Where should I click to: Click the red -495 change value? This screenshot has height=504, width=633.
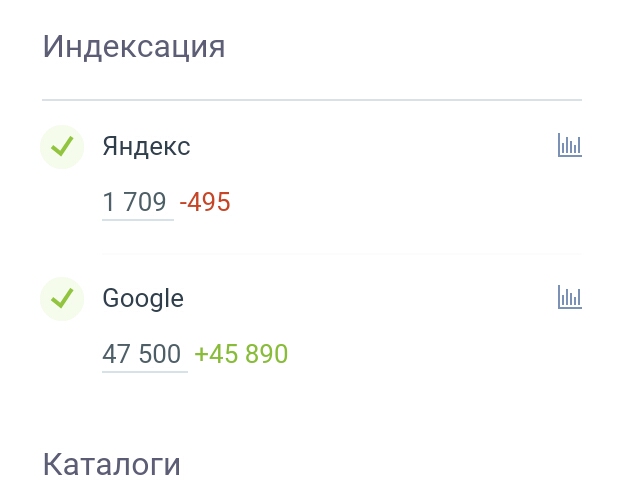pos(205,203)
